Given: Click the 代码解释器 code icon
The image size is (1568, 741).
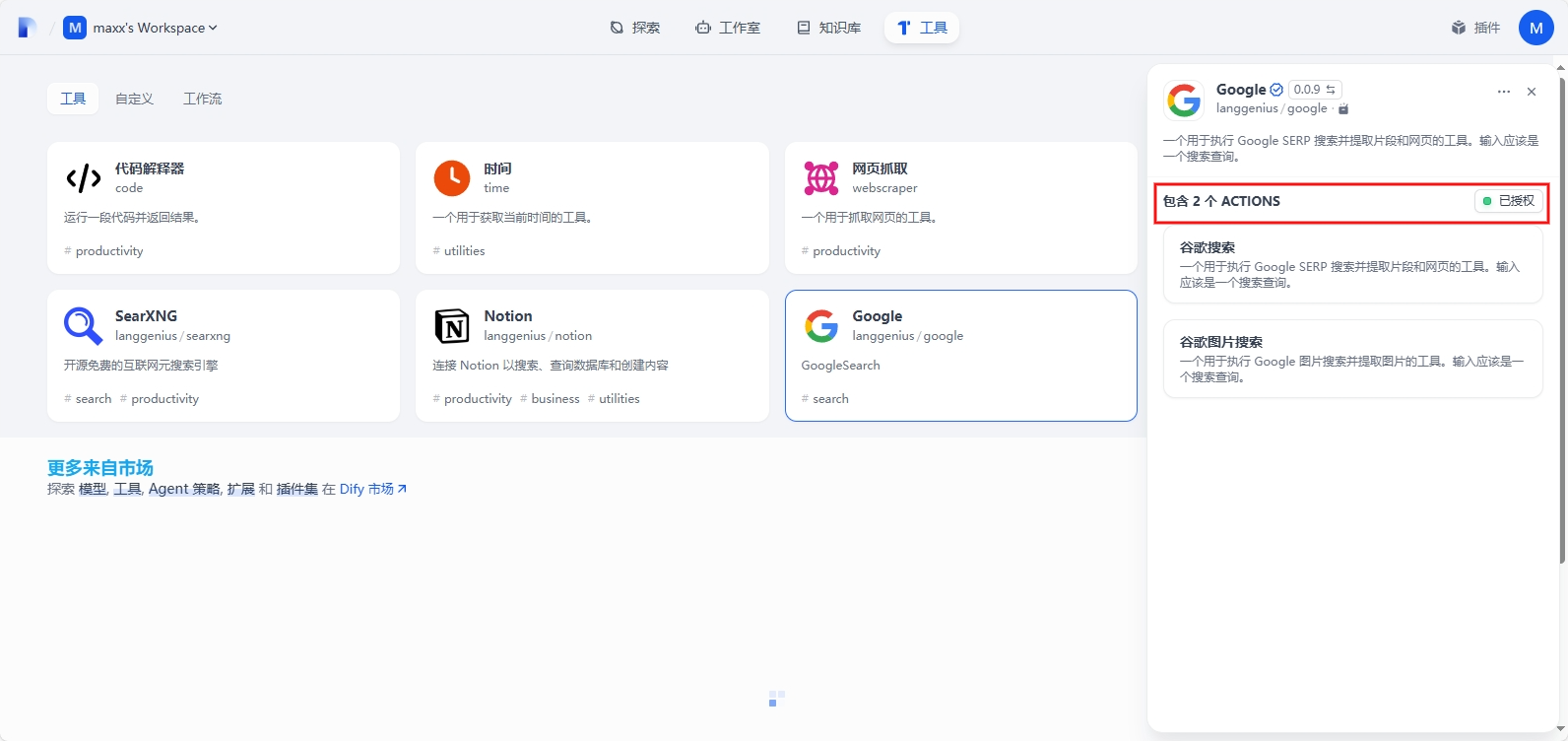Looking at the screenshot, I should tap(84, 178).
